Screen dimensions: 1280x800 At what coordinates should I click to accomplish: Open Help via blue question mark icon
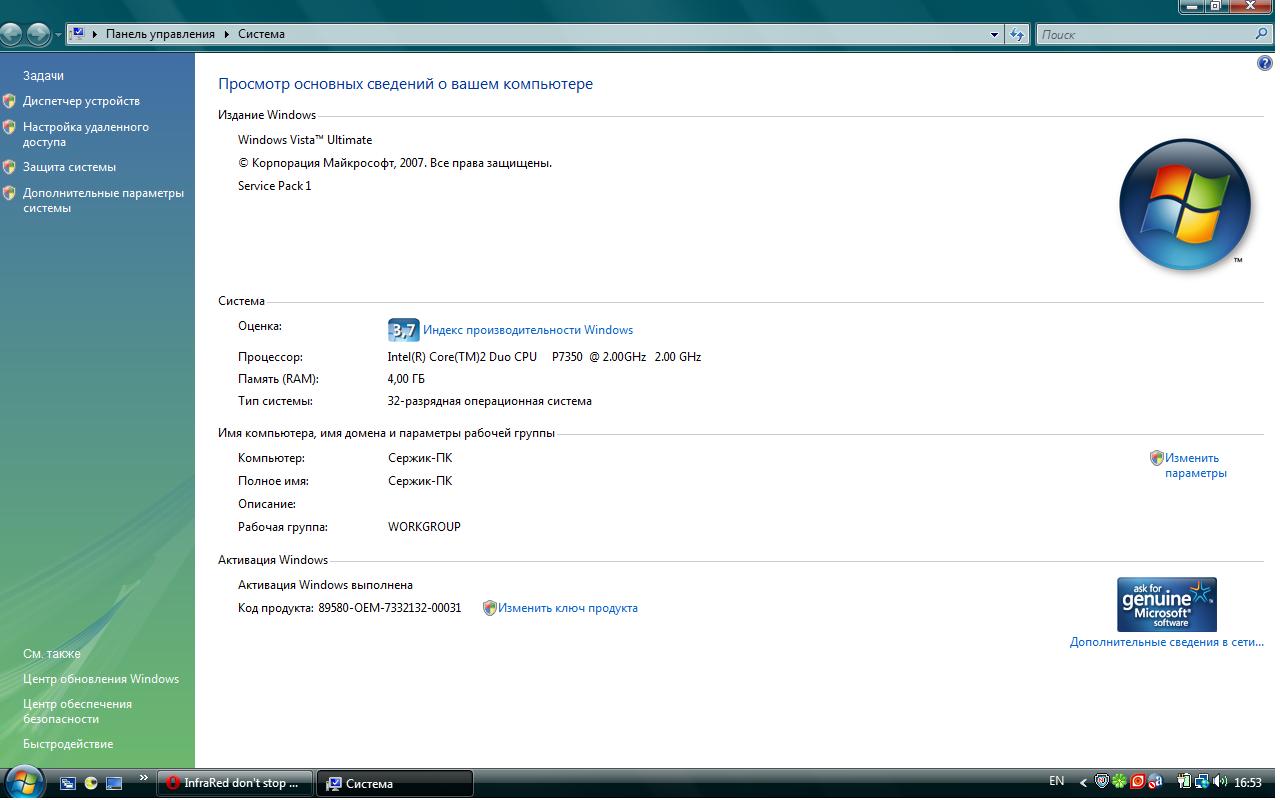click(1265, 64)
